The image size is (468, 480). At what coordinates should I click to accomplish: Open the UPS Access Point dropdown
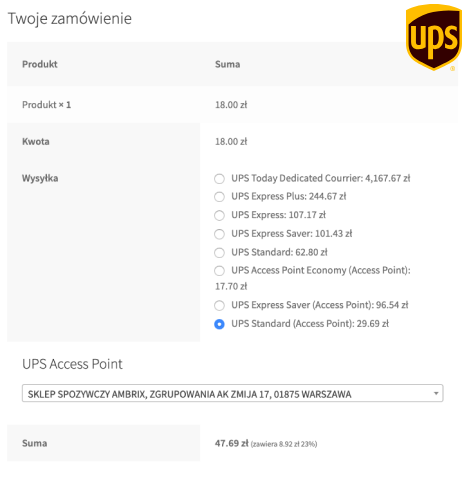tap(232, 393)
